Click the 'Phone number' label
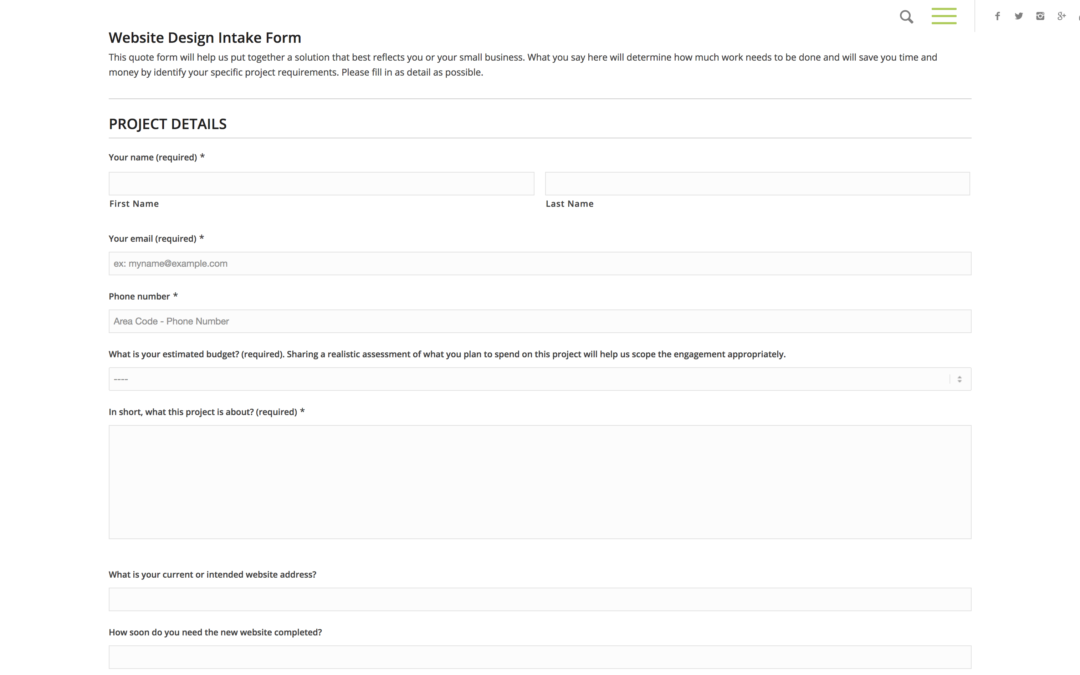The height and width of the screenshot is (675, 1080). (140, 297)
